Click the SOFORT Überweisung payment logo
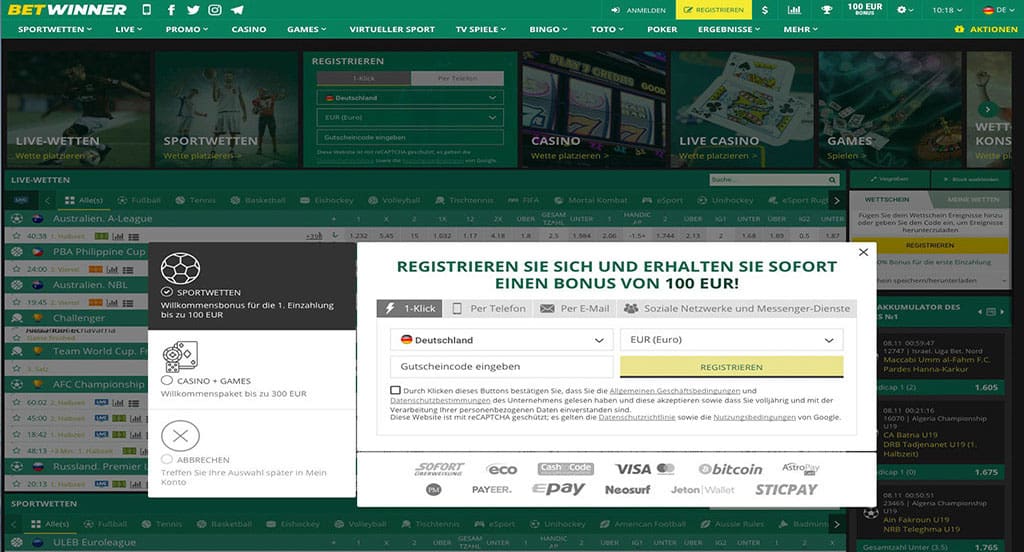 (x=440, y=468)
